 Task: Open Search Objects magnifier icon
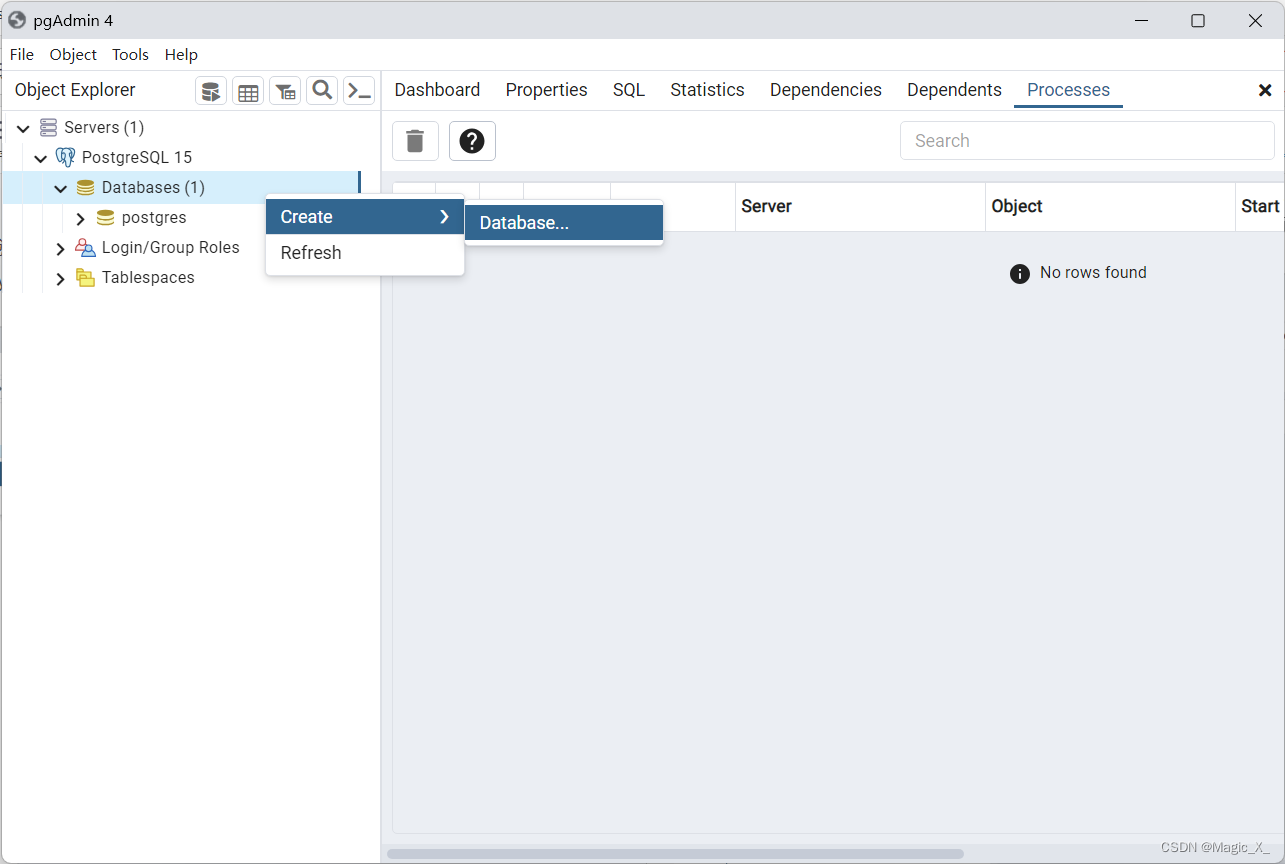click(x=322, y=91)
